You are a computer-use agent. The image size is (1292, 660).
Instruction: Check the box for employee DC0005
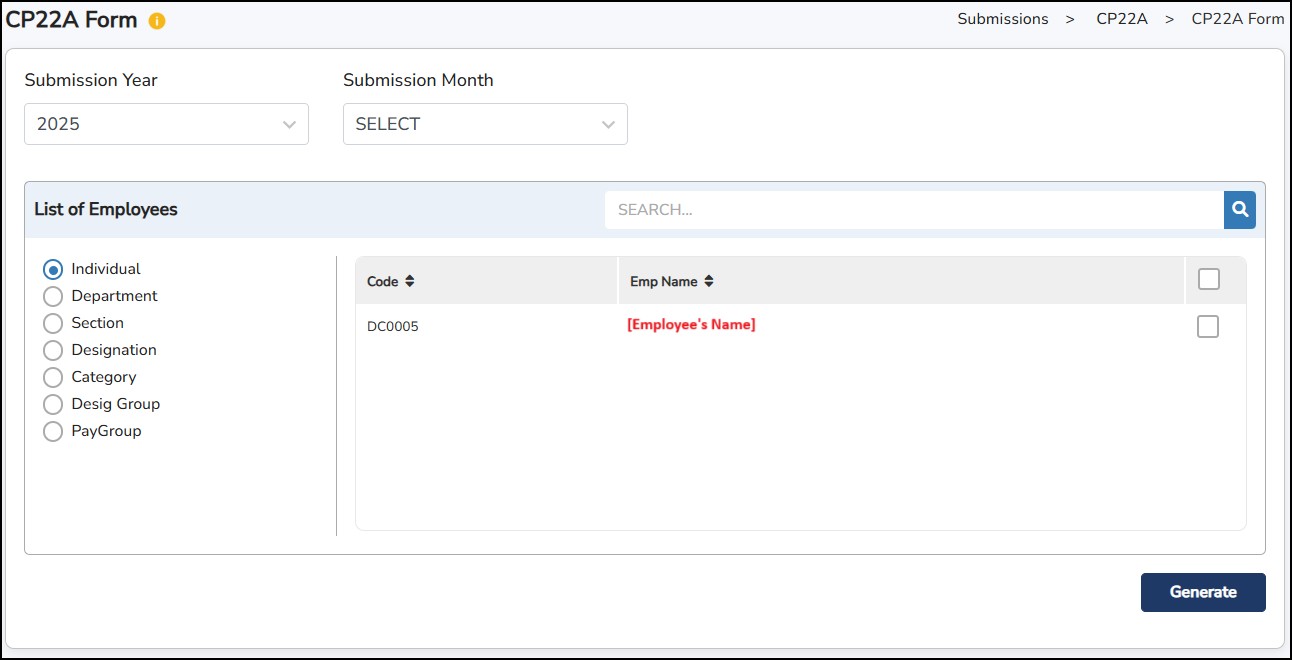coord(1208,327)
